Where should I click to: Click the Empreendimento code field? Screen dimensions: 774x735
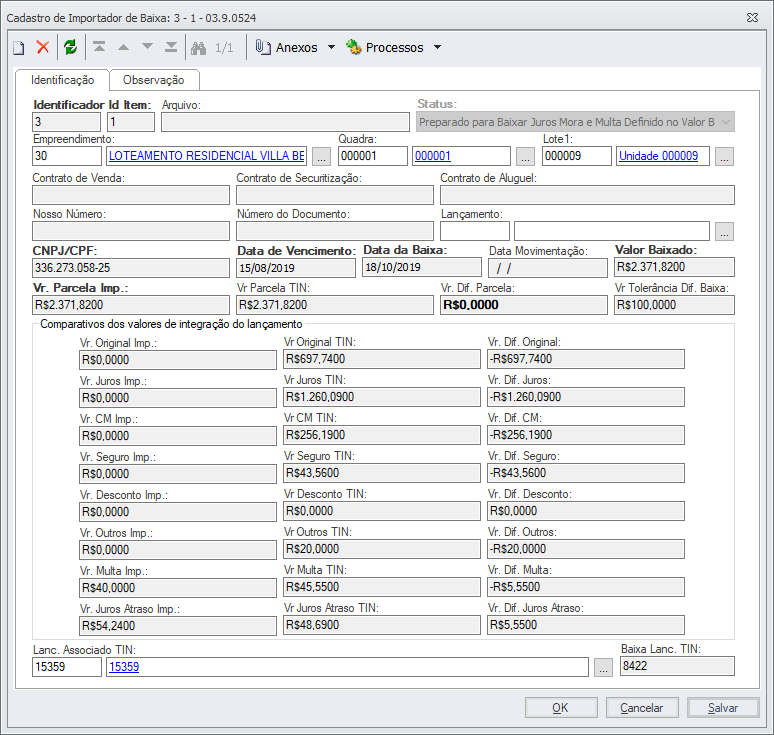point(67,156)
